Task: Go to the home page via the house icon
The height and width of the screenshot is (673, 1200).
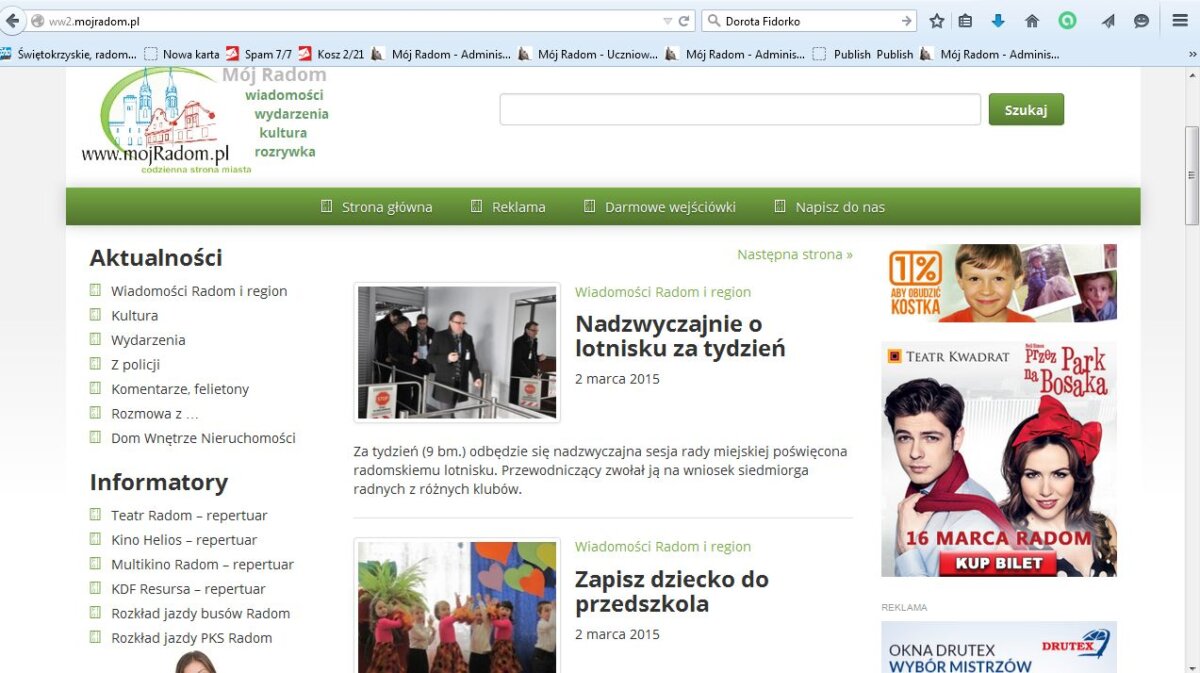Action: pos(1032,21)
